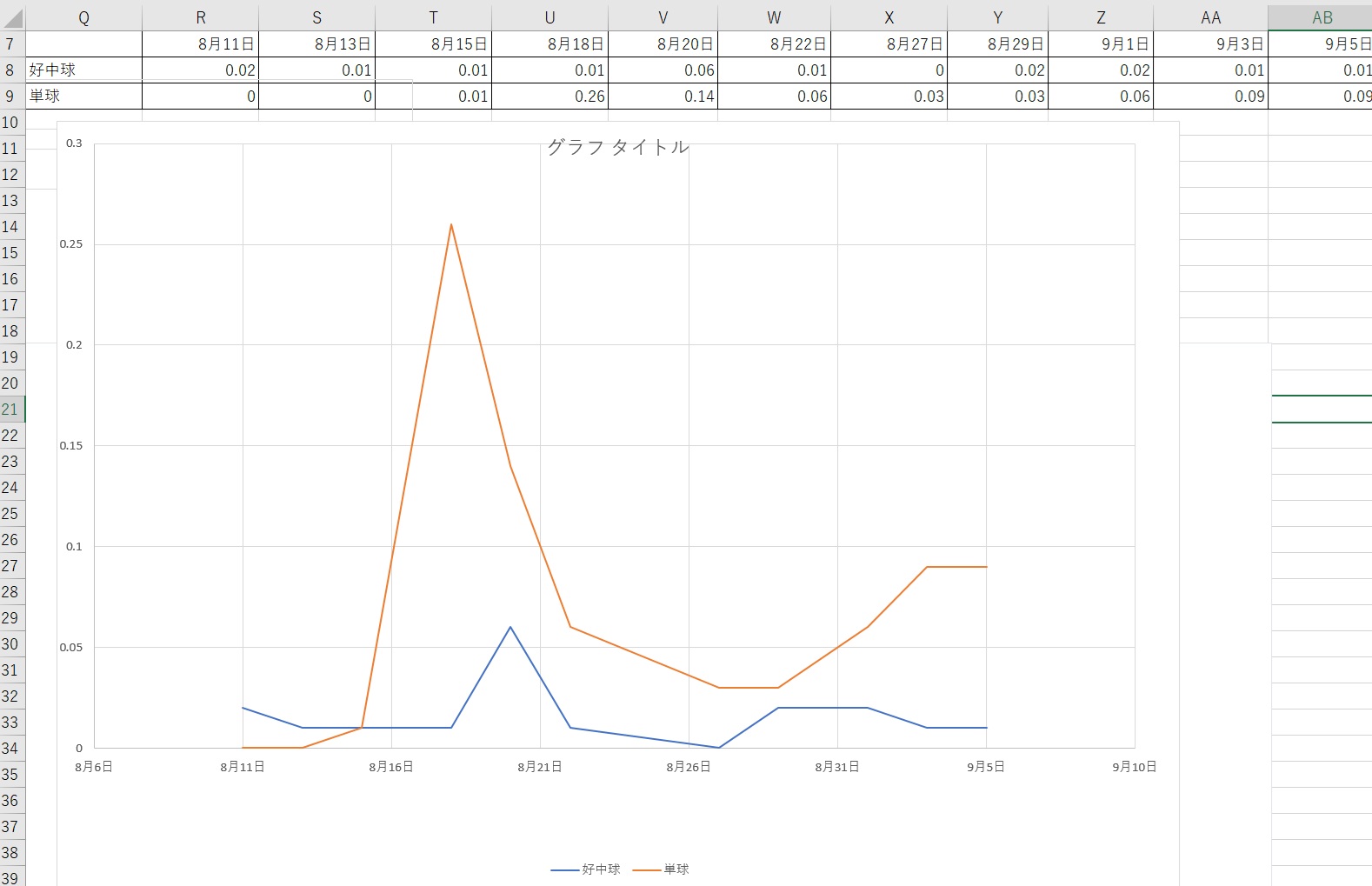Screen dimensions: 1372x886
Task: Click cell labeled 単球
Action: click(83, 97)
